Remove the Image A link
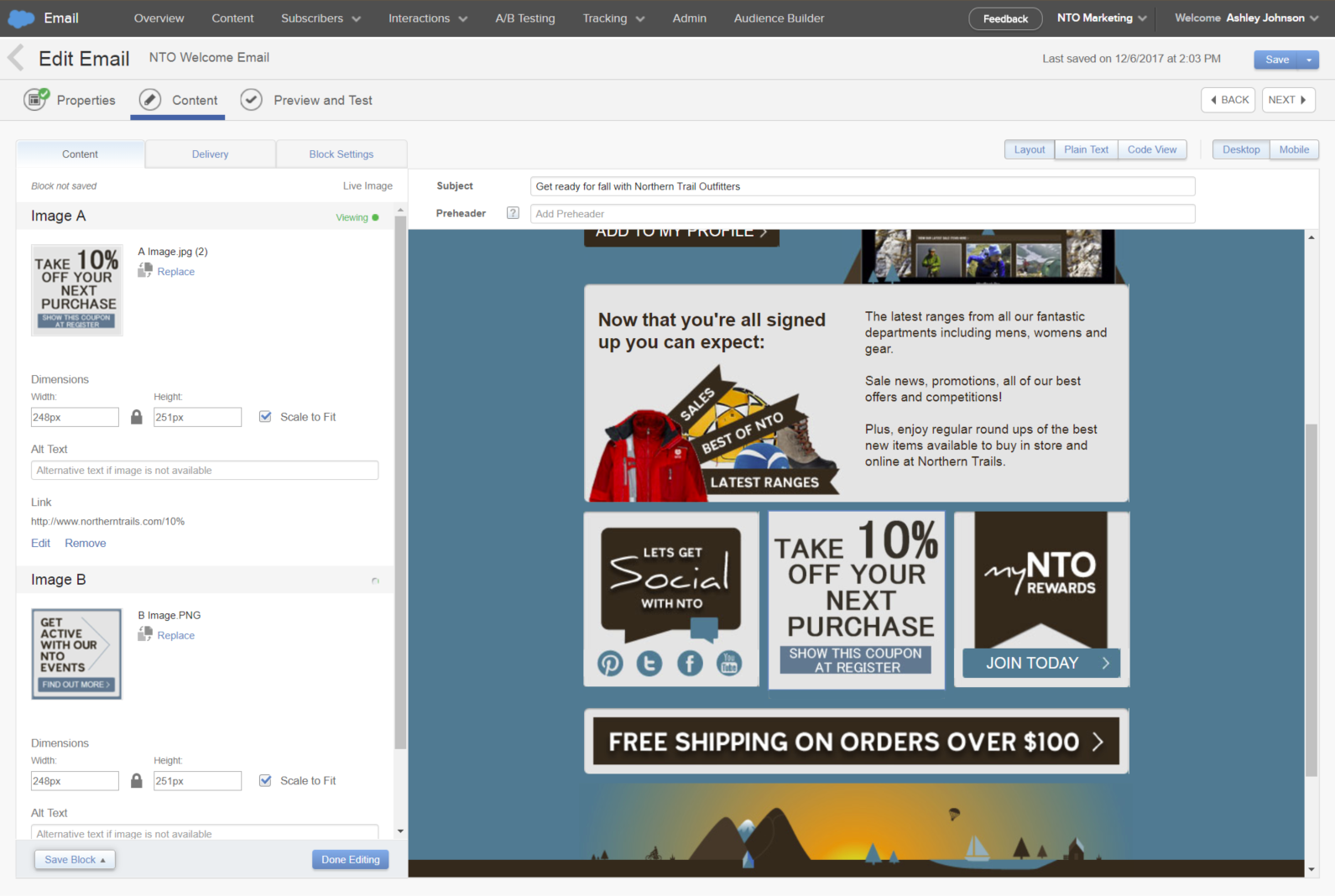1335x896 pixels. pos(86,543)
